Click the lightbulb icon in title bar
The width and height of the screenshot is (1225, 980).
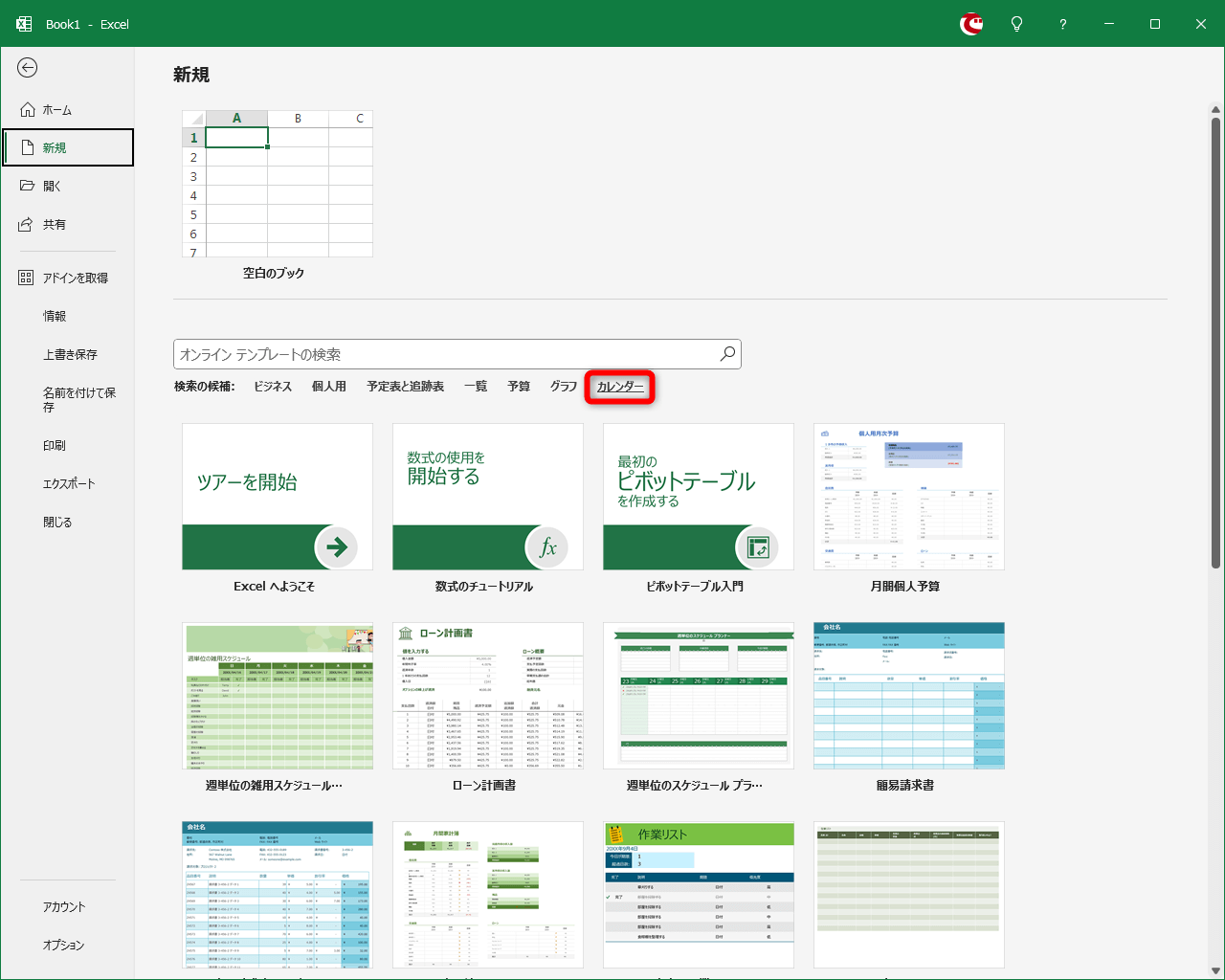(x=1016, y=24)
